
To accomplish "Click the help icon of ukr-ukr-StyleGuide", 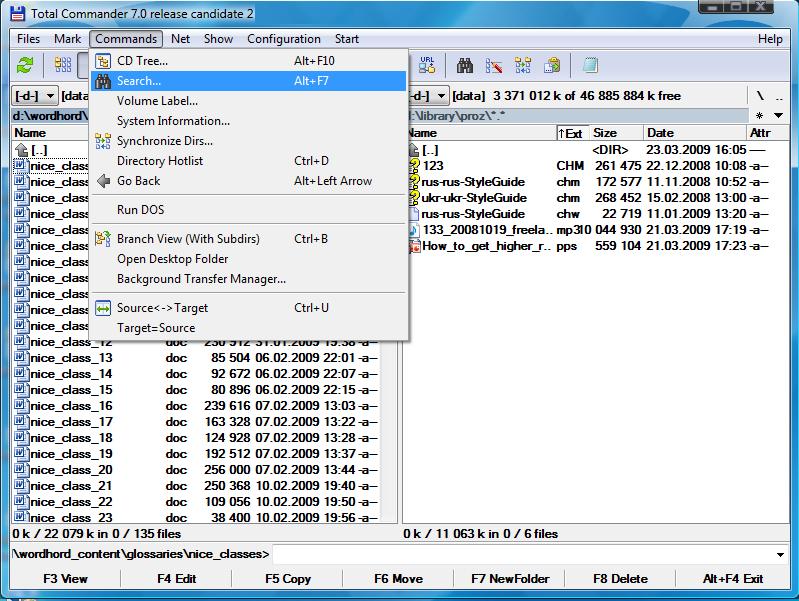I will click(414, 198).
